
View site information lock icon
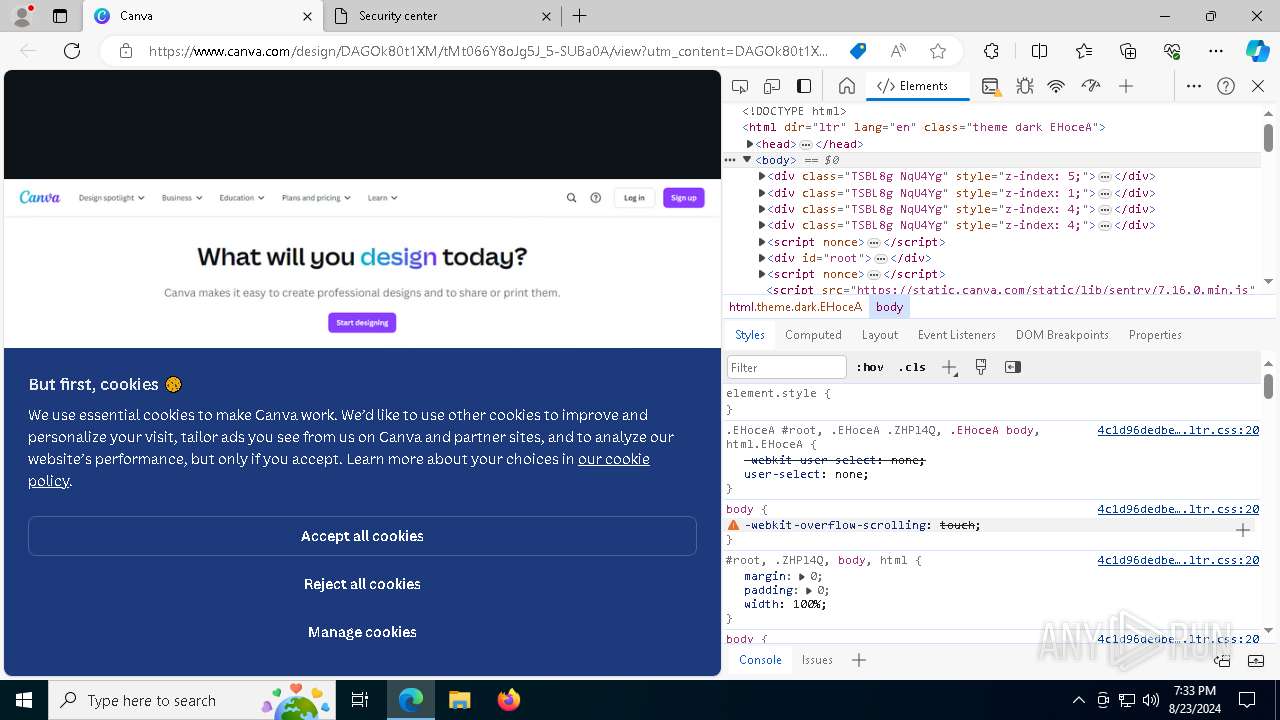pyautogui.click(x=125, y=51)
